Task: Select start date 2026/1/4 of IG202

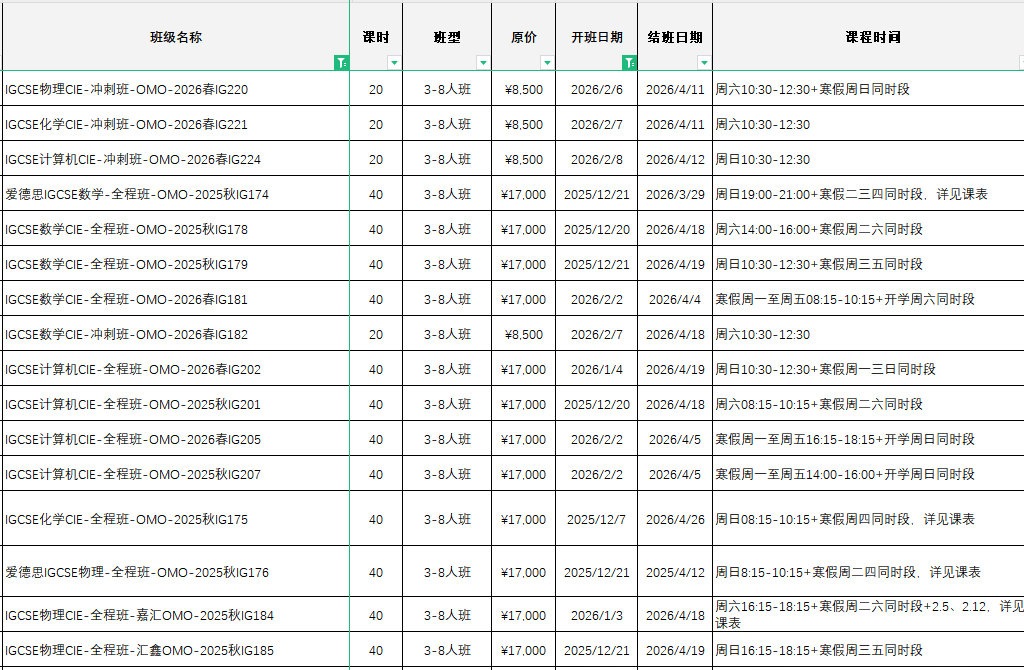Action: [x=596, y=370]
